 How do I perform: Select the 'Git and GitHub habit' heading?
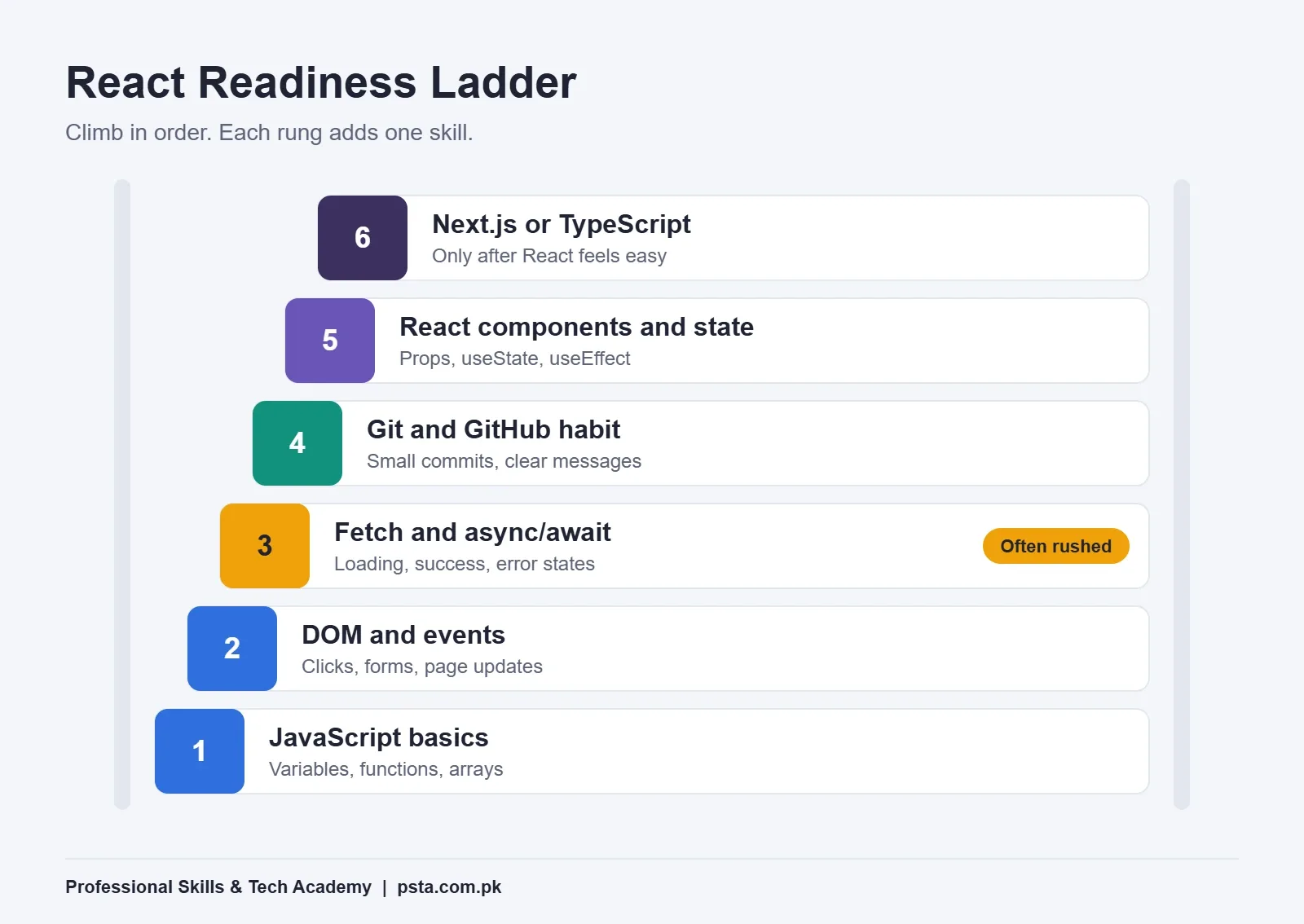coord(494,429)
